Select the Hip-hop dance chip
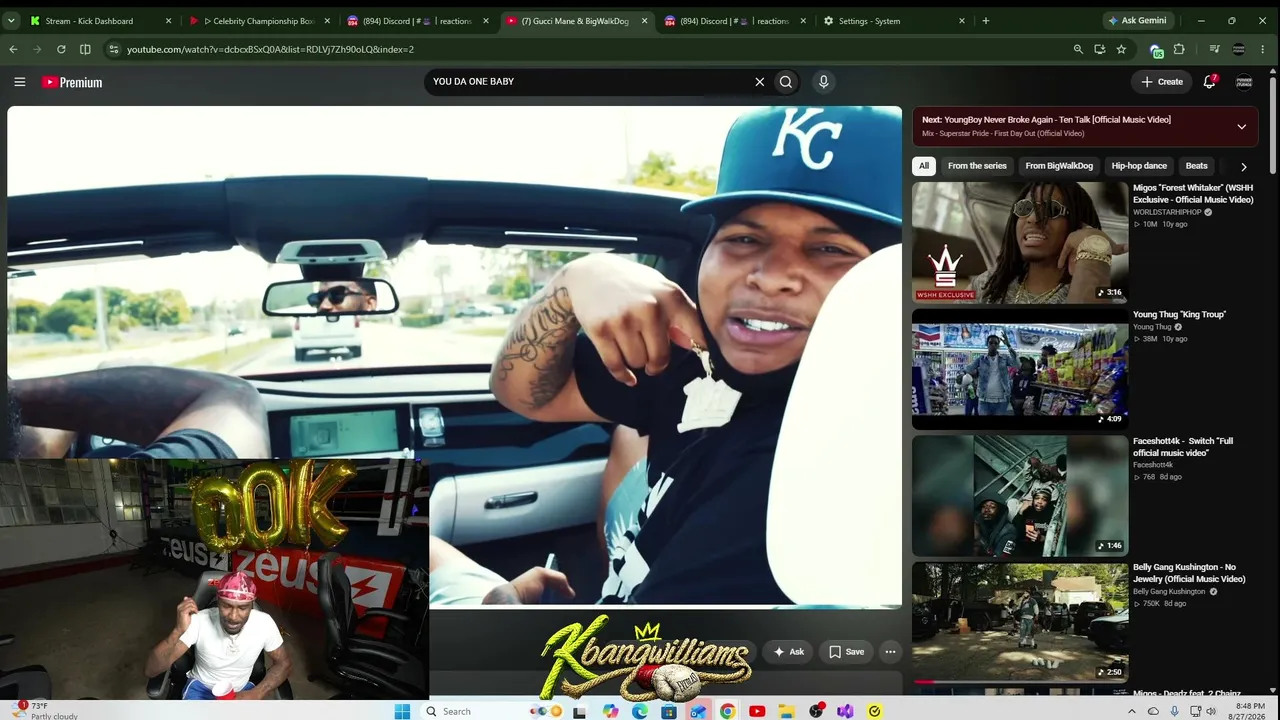Viewport: 1280px width, 720px height. point(1139,166)
